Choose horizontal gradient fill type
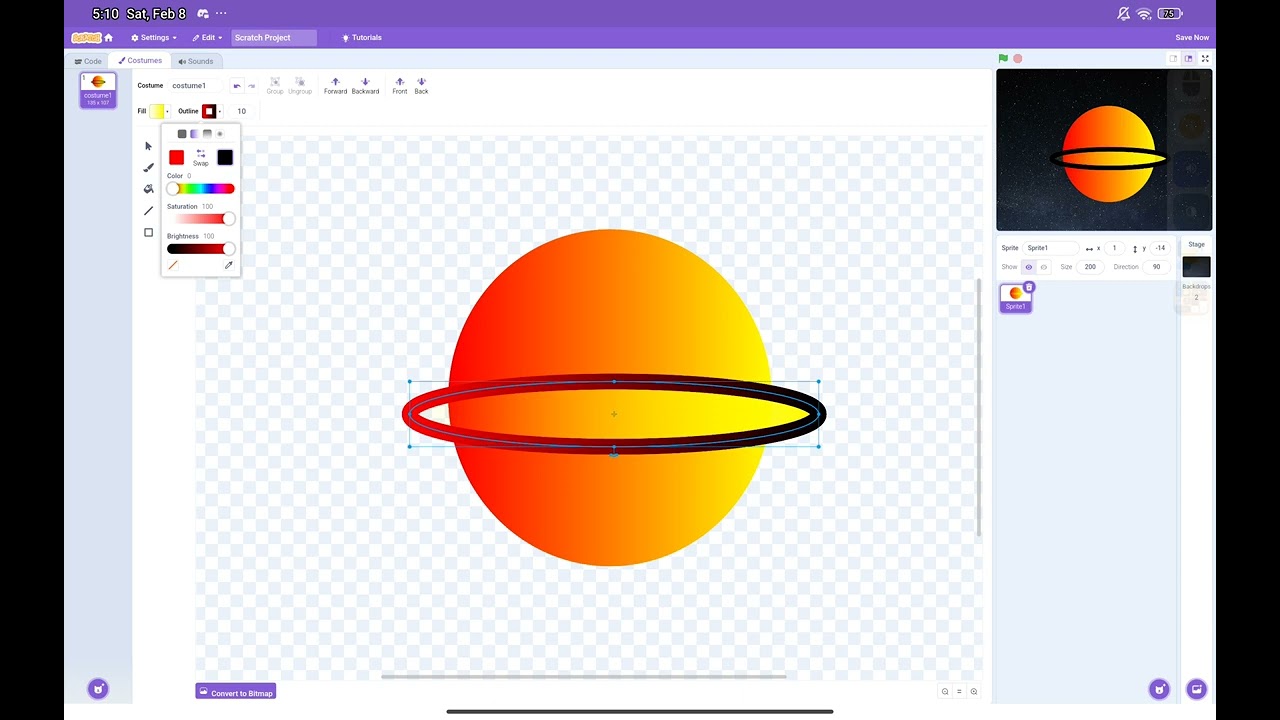Screen dimensions: 1280x720 pos(194,134)
